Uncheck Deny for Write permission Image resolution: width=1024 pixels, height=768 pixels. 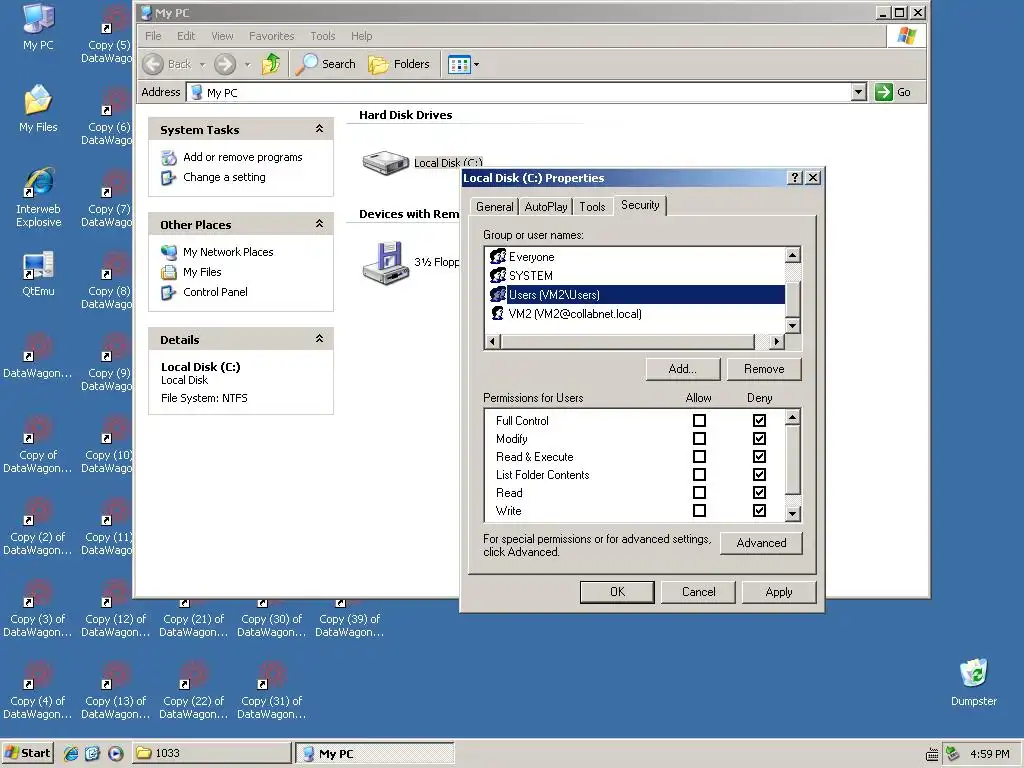coord(759,511)
